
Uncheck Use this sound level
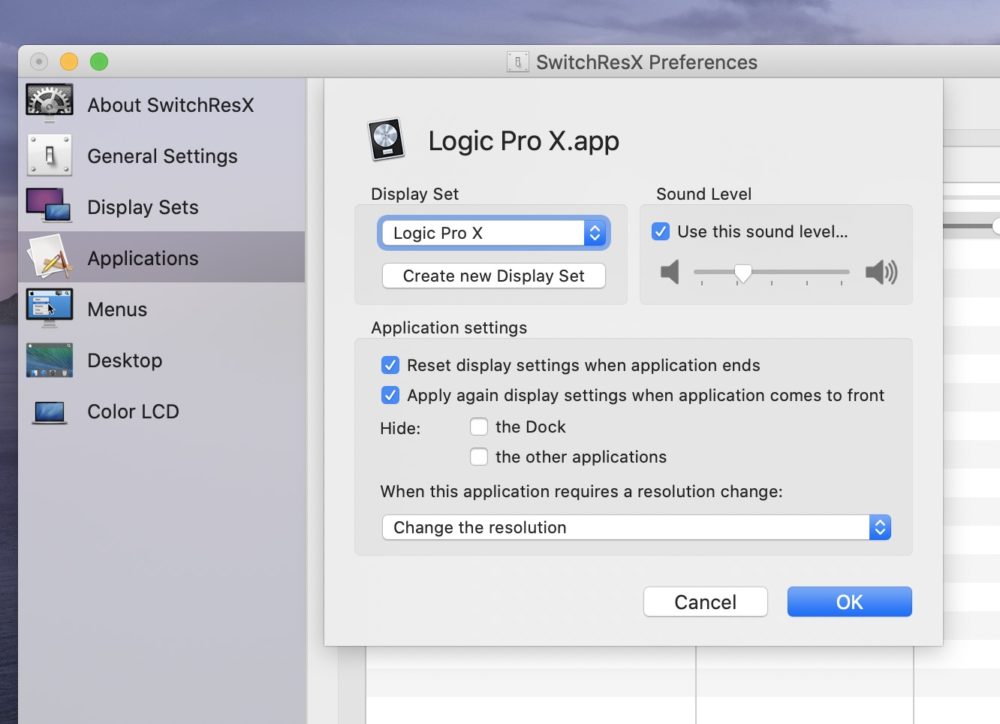661,231
